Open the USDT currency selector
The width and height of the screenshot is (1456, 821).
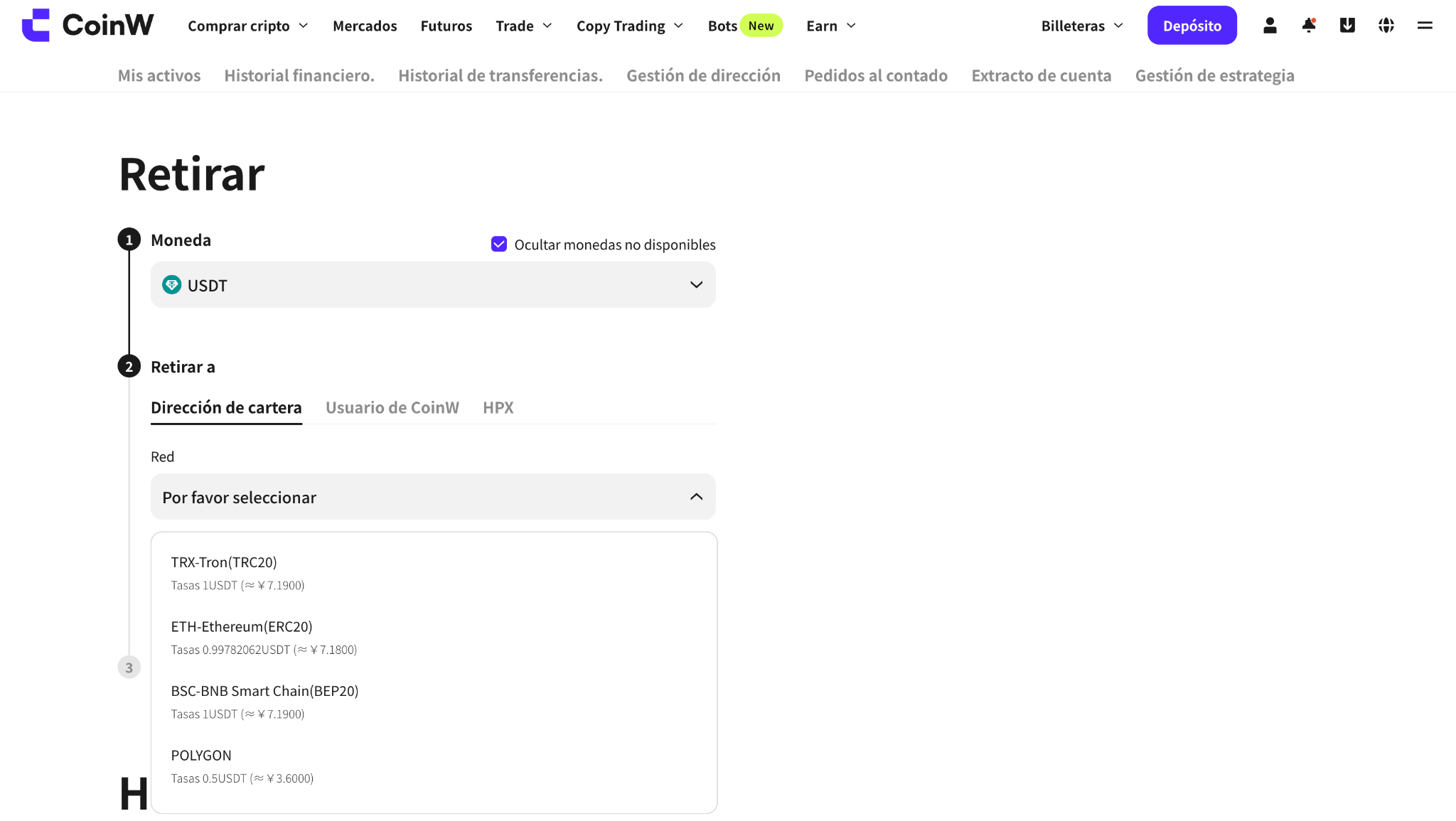tap(433, 285)
